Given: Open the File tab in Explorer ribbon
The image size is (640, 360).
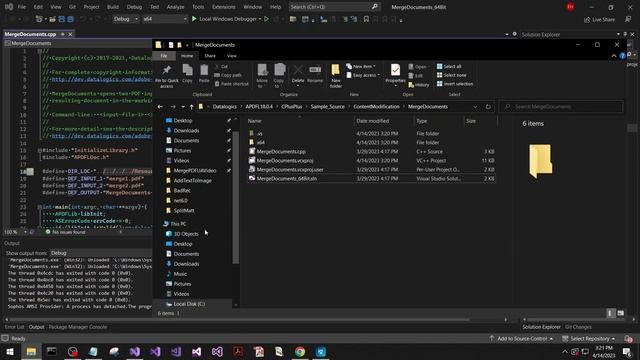Looking at the screenshot, I should [x=164, y=56].
